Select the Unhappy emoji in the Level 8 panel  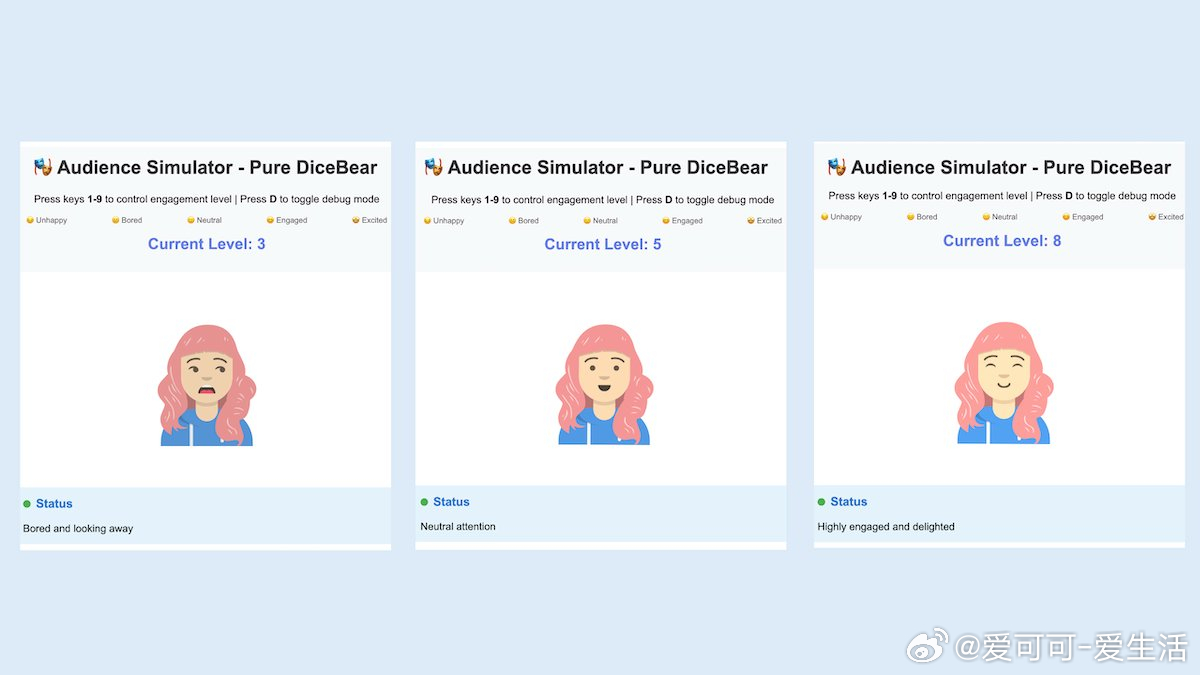coord(825,217)
